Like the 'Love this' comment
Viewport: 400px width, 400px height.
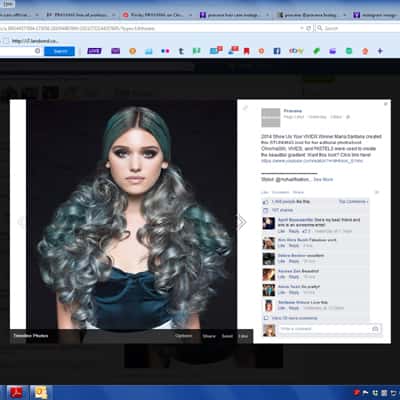coord(281,308)
